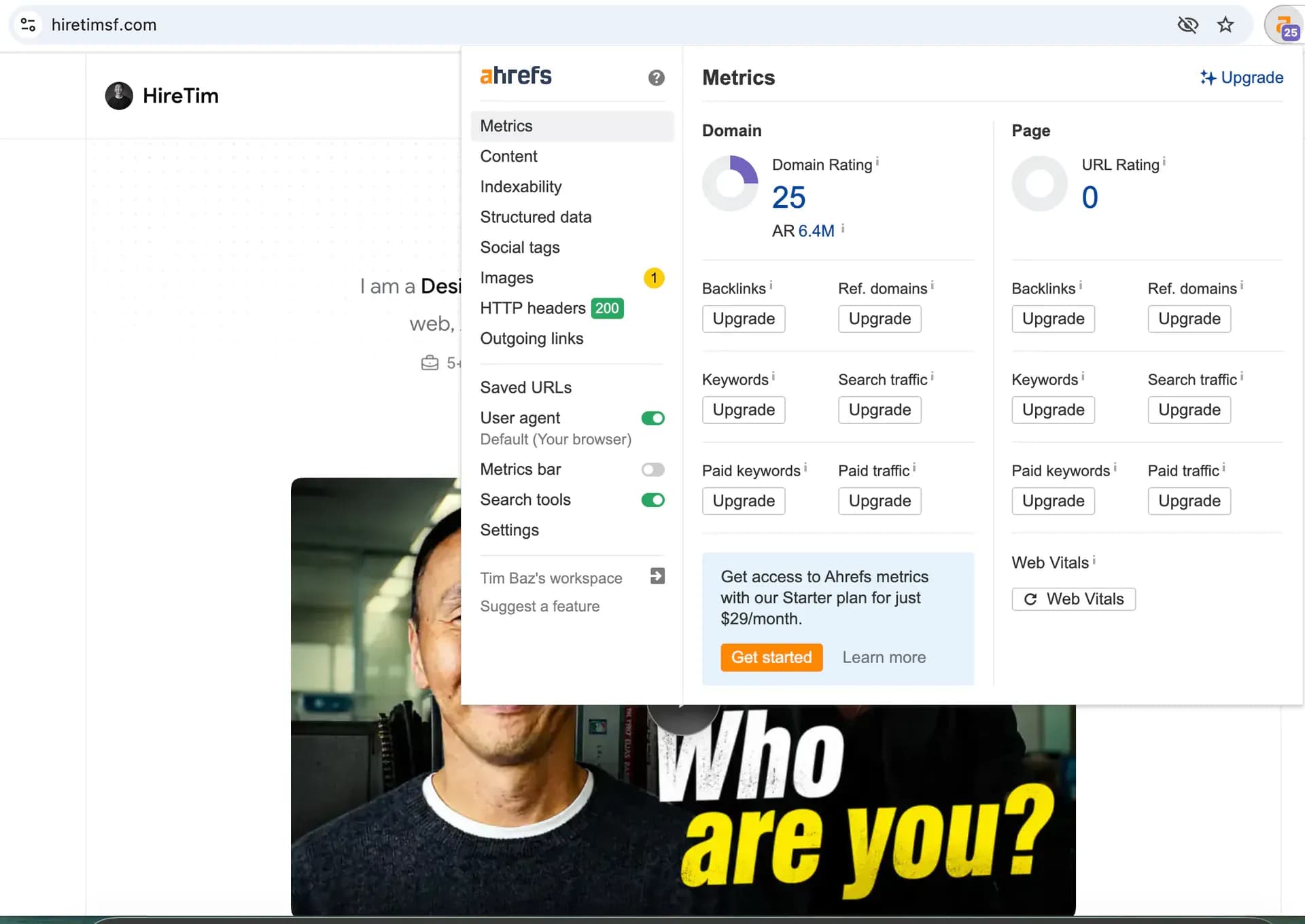The image size is (1305, 924).
Task: Open site information icon next to URL
Action: pyautogui.click(x=28, y=25)
